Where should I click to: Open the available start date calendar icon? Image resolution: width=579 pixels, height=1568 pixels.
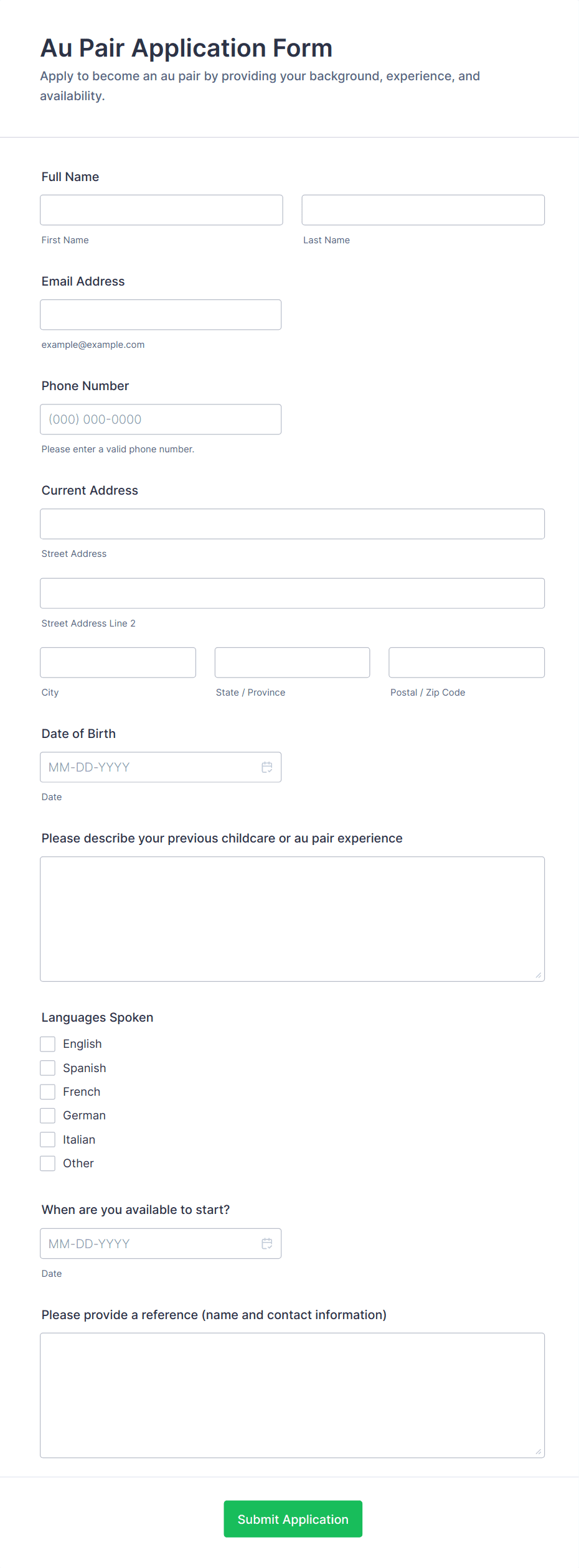(267, 1243)
